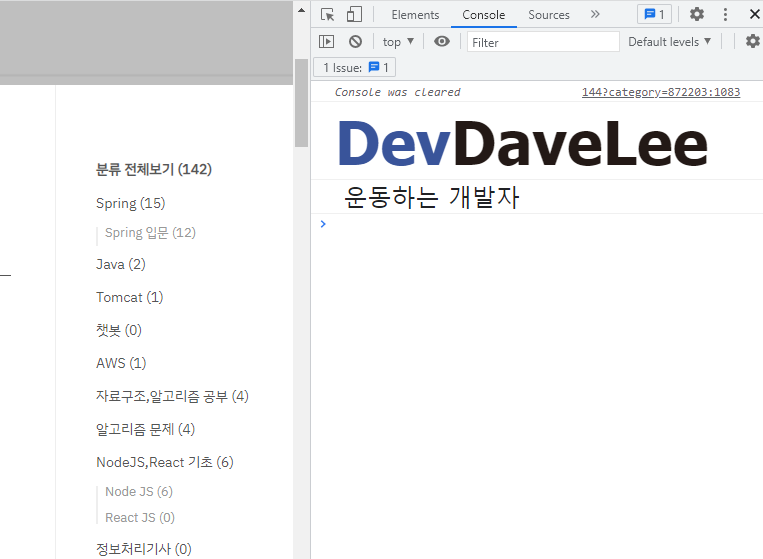Close the DevTools panel
Image resolution: width=763 pixels, height=559 pixels.
[755, 15]
